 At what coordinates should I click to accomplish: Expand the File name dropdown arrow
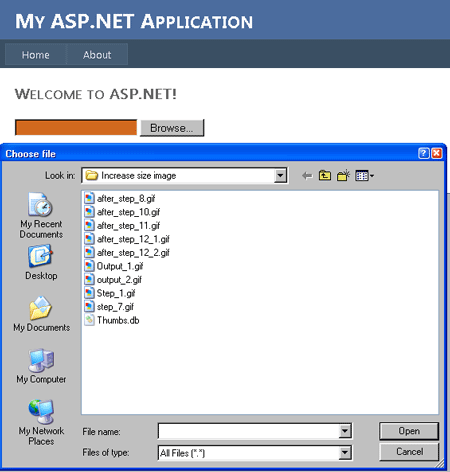[345, 431]
